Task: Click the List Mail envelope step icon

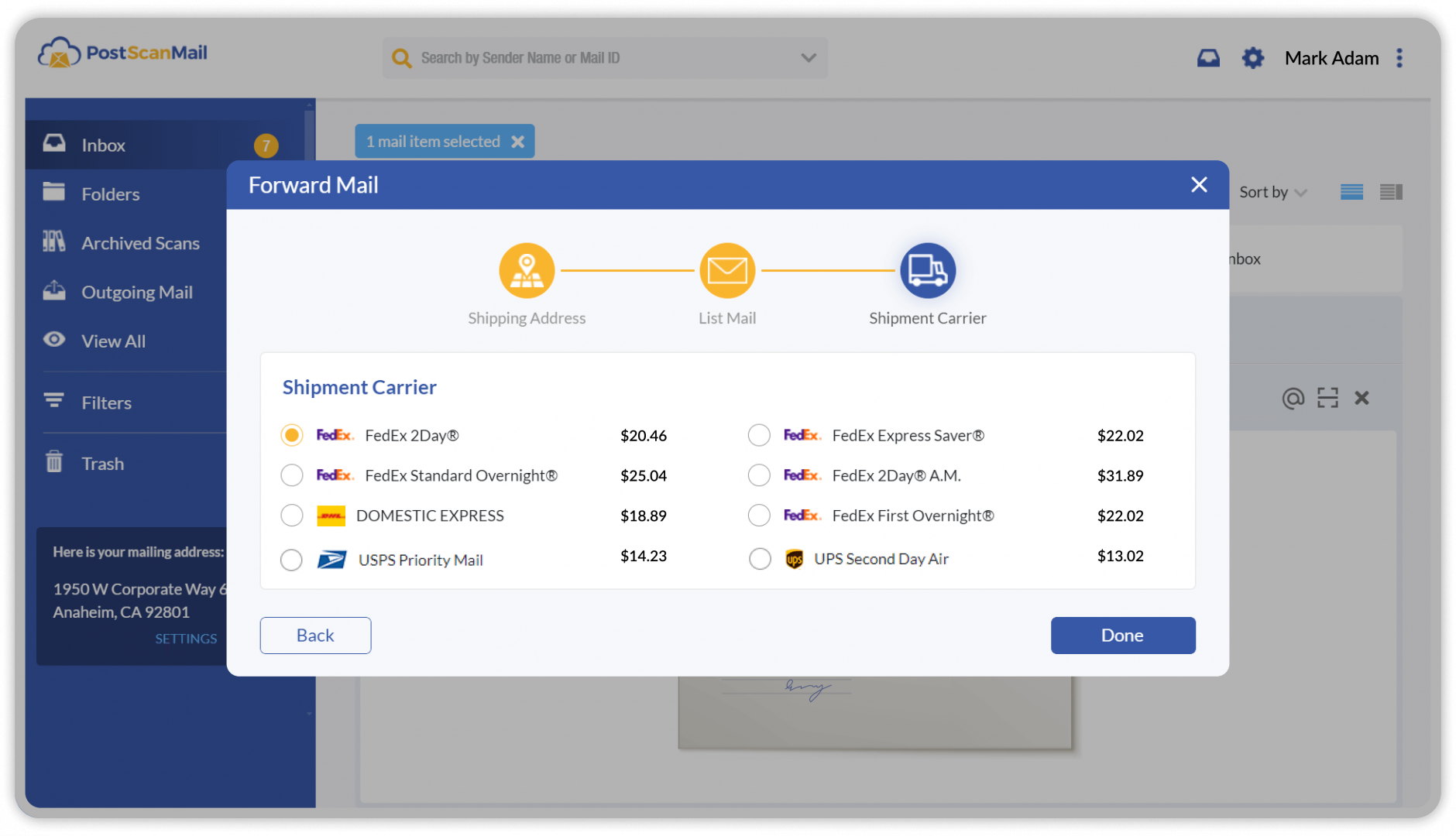Action: [x=726, y=269]
